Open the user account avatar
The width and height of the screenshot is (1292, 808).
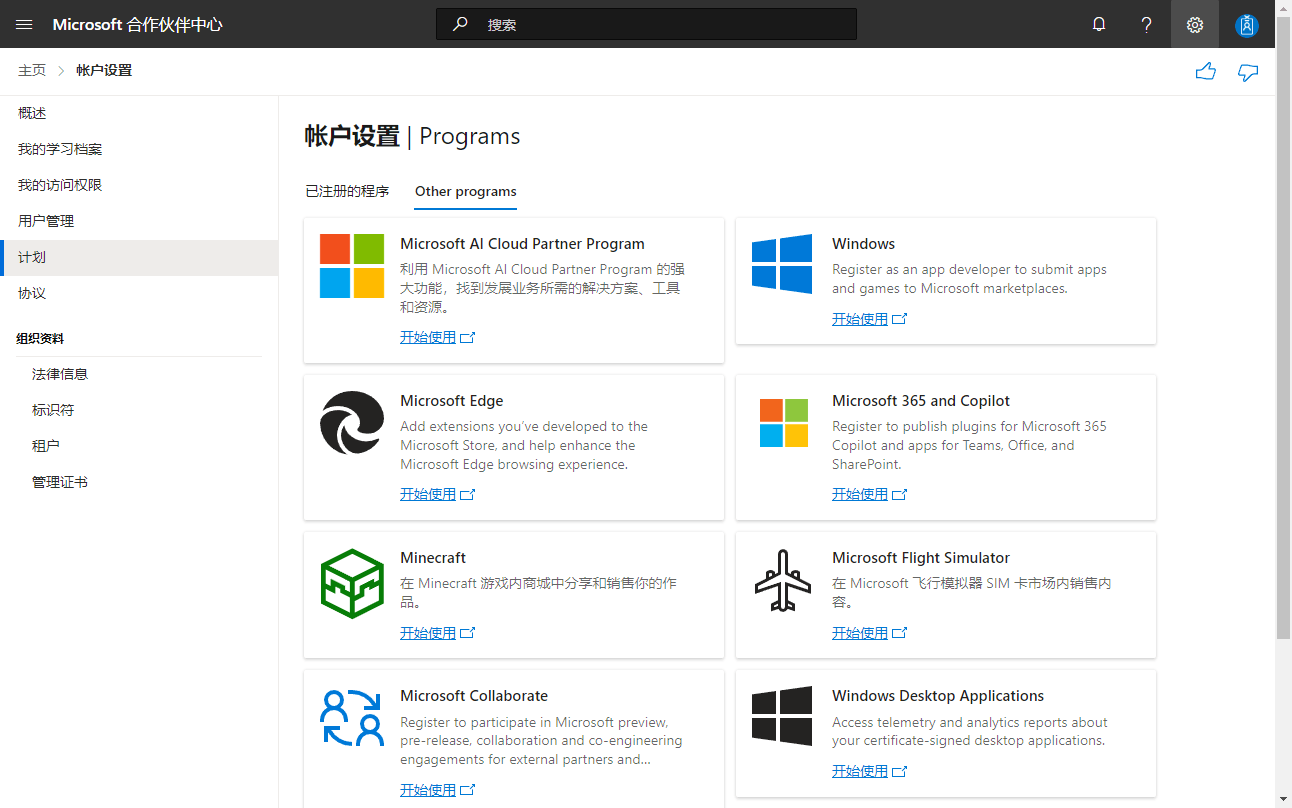(1247, 24)
